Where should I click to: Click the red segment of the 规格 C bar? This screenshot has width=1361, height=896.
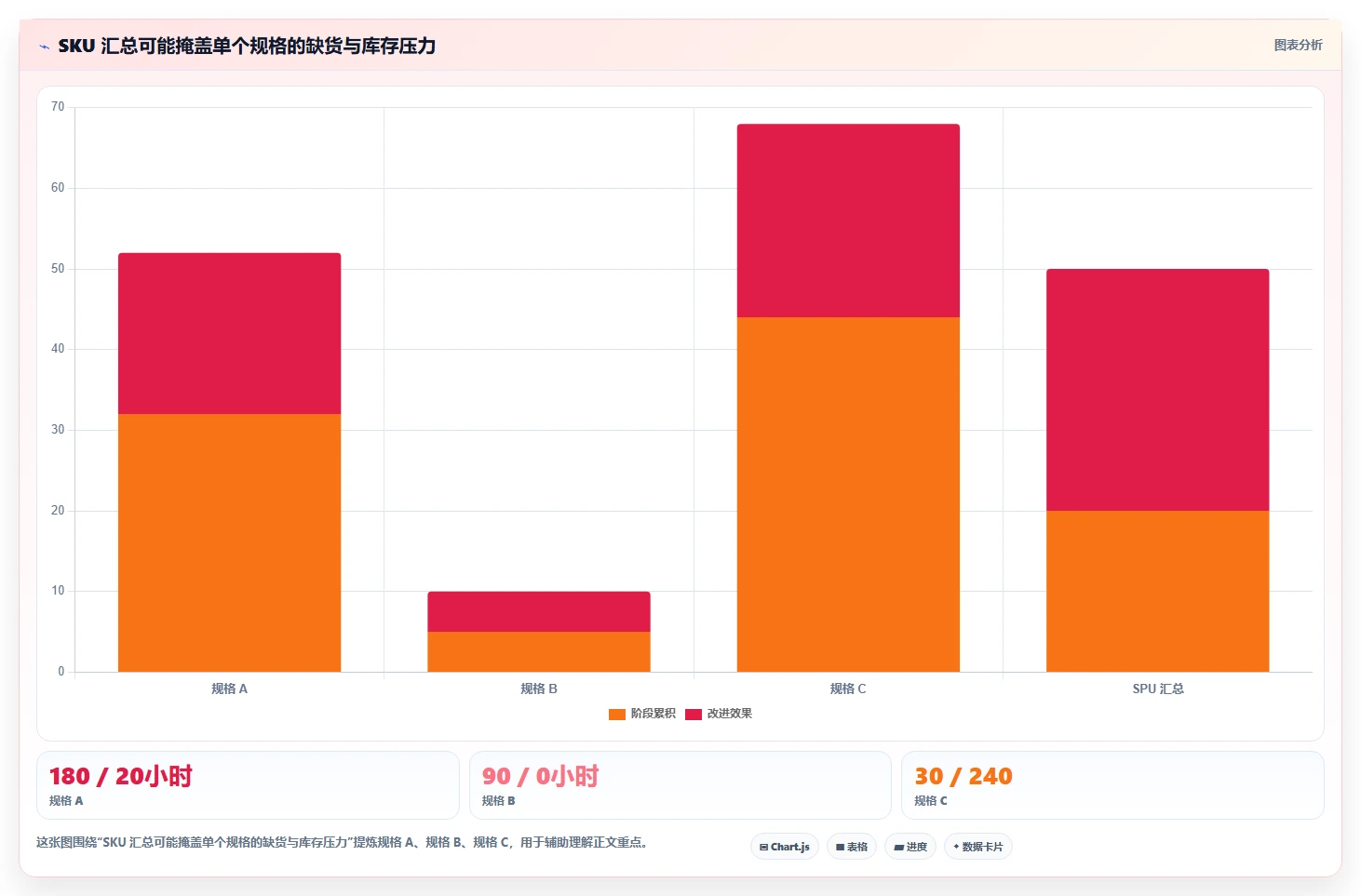tap(848, 221)
